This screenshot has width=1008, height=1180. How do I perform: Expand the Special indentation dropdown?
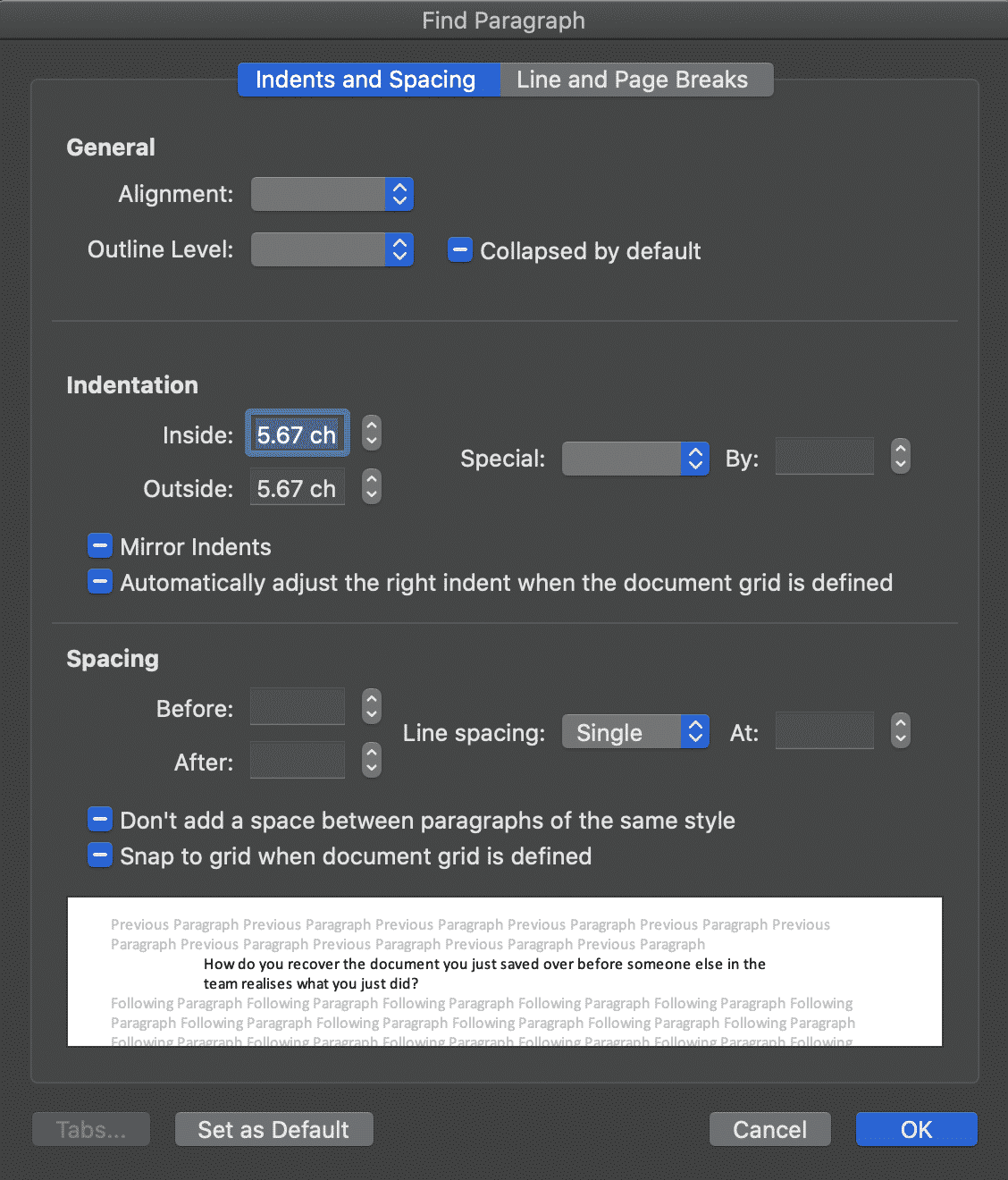(635, 459)
